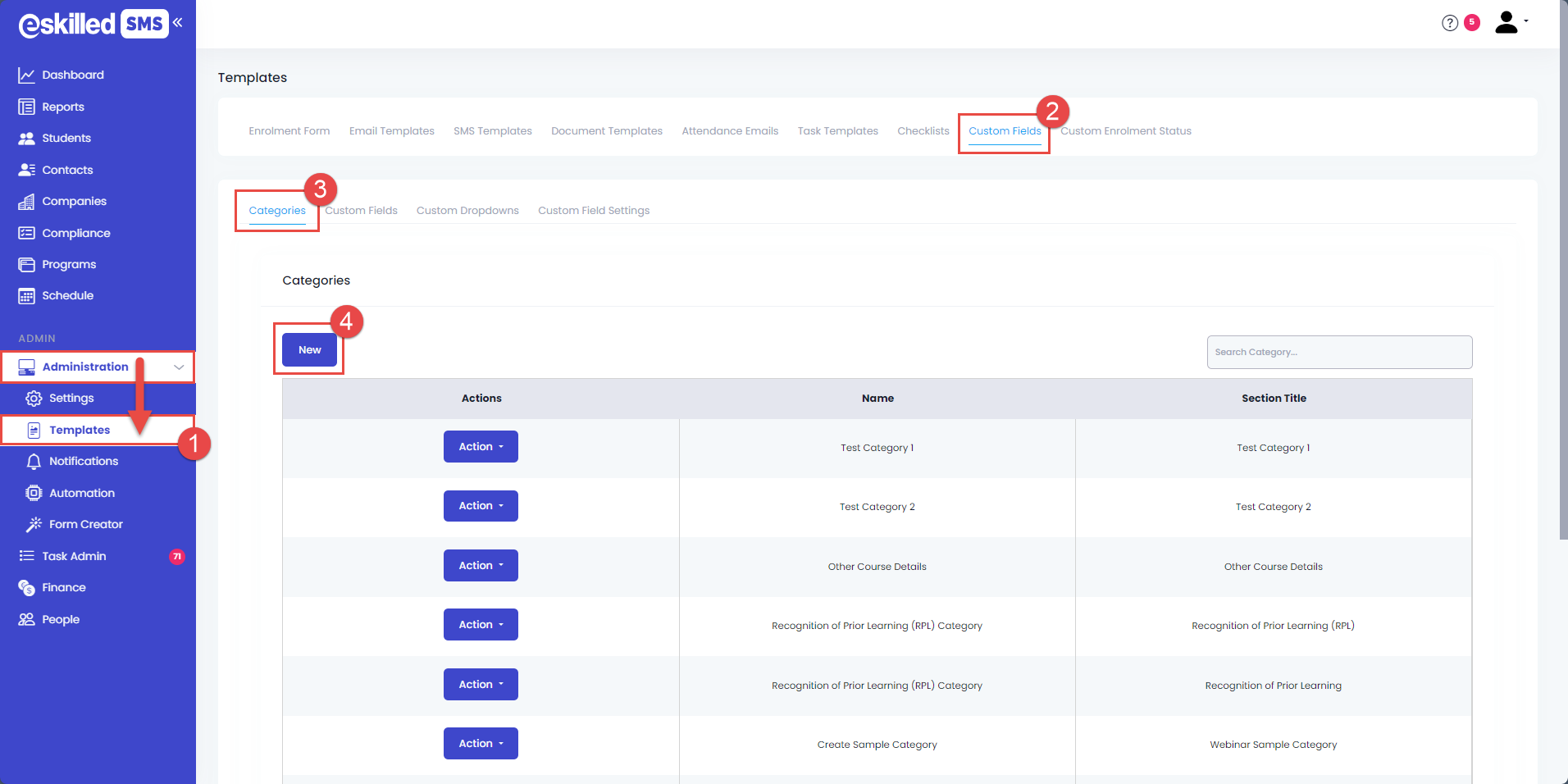Open Action dropdown for Test Category 1
This screenshot has width=1568, height=784.
(x=481, y=447)
